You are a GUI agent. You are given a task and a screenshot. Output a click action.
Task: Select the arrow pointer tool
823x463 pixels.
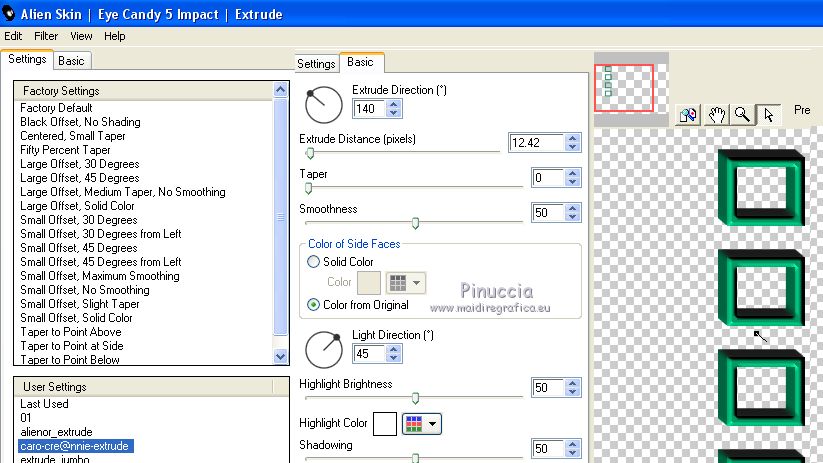click(768, 114)
